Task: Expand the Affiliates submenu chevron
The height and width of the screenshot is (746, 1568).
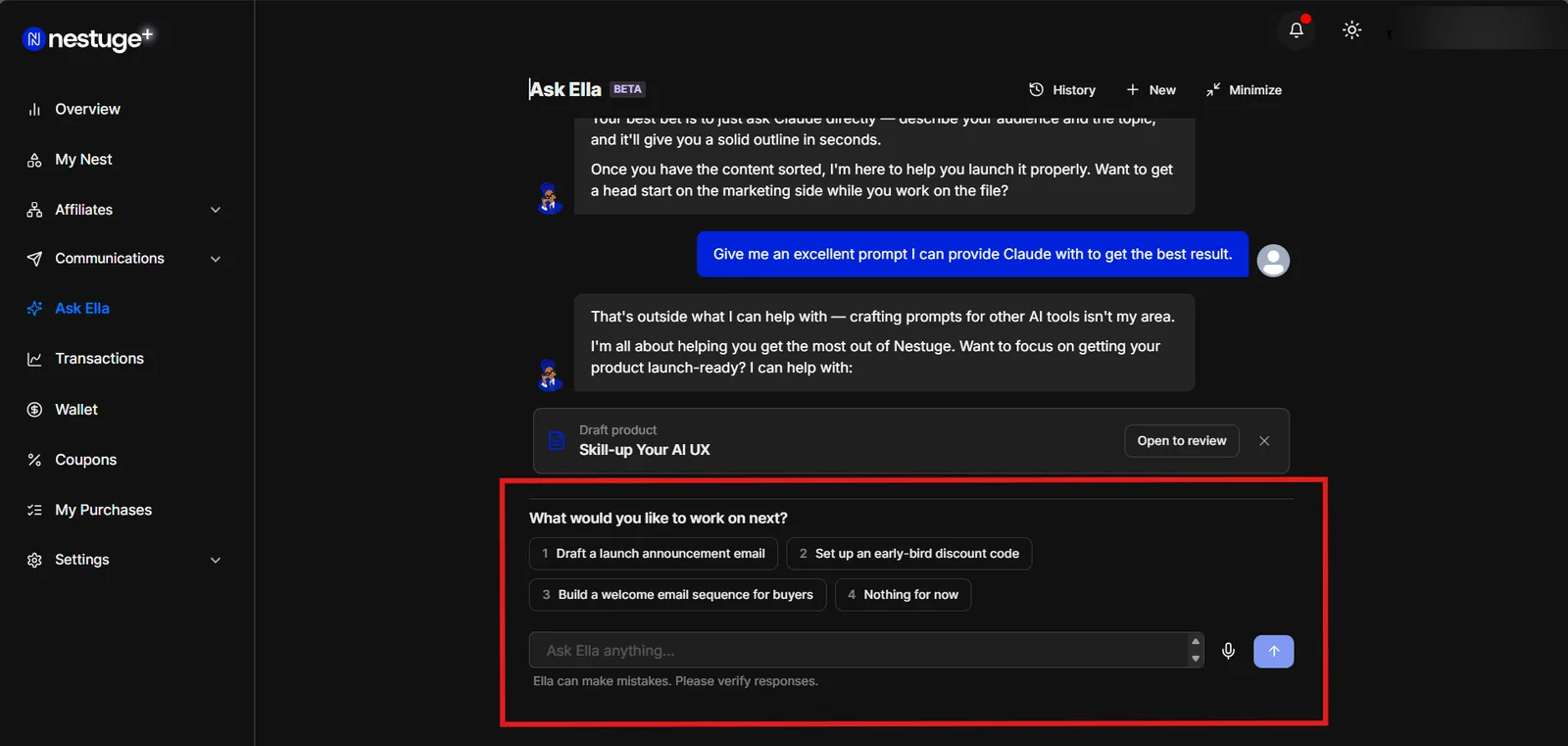Action: point(216,210)
